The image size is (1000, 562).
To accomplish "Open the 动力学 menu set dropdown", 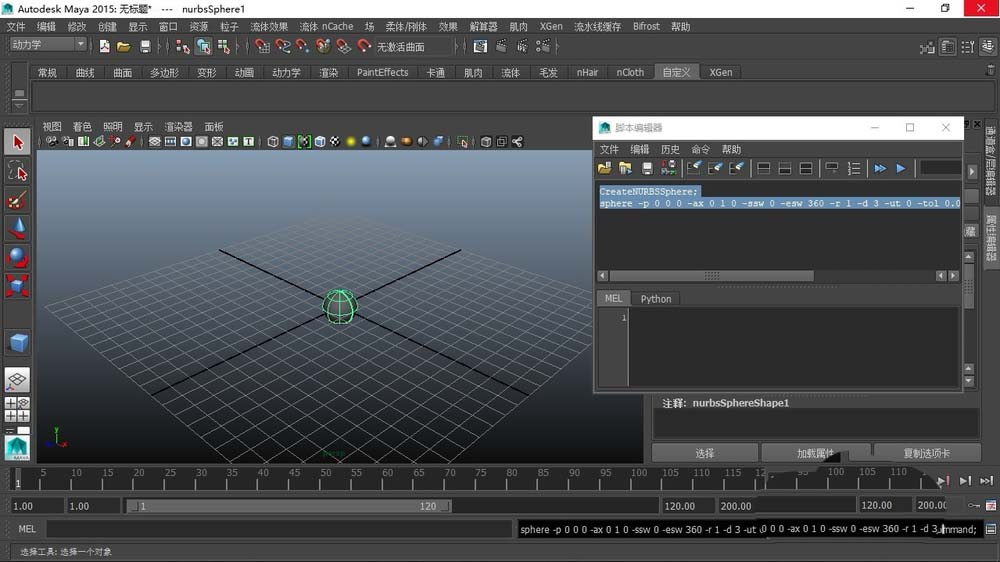I will pos(48,45).
